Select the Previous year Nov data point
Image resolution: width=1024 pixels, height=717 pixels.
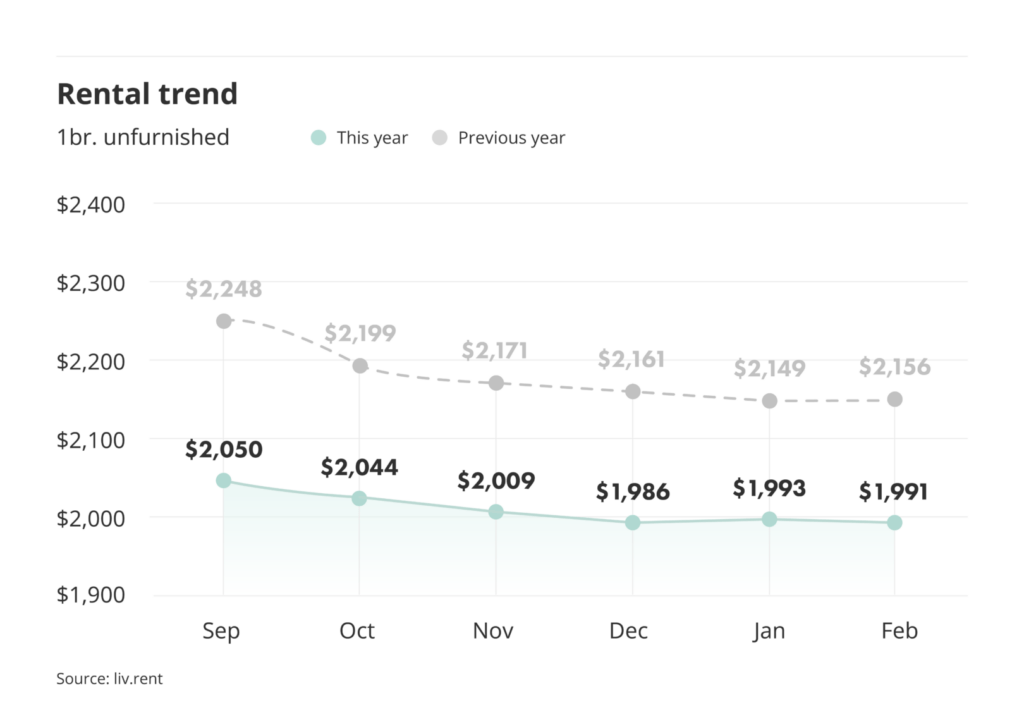(496, 383)
